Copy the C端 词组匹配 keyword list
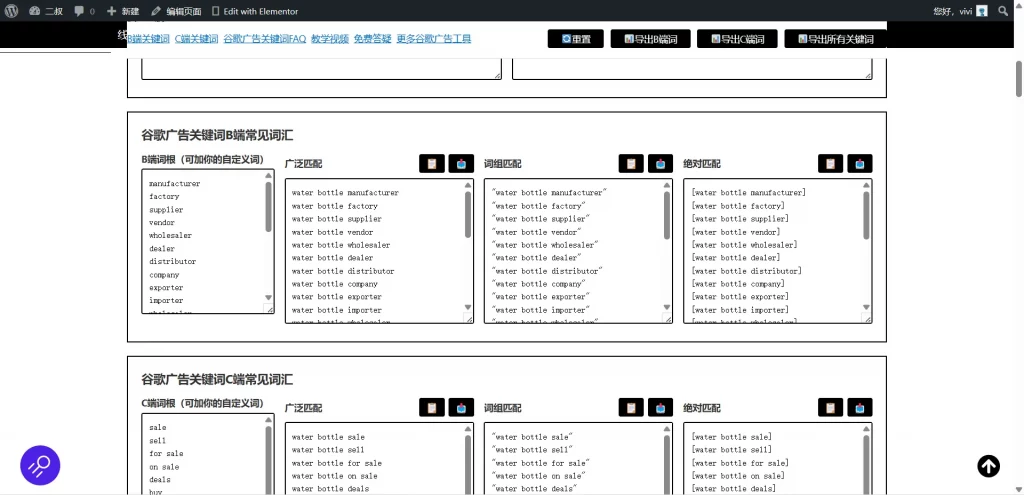This screenshot has width=1024, height=495. (x=631, y=407)
